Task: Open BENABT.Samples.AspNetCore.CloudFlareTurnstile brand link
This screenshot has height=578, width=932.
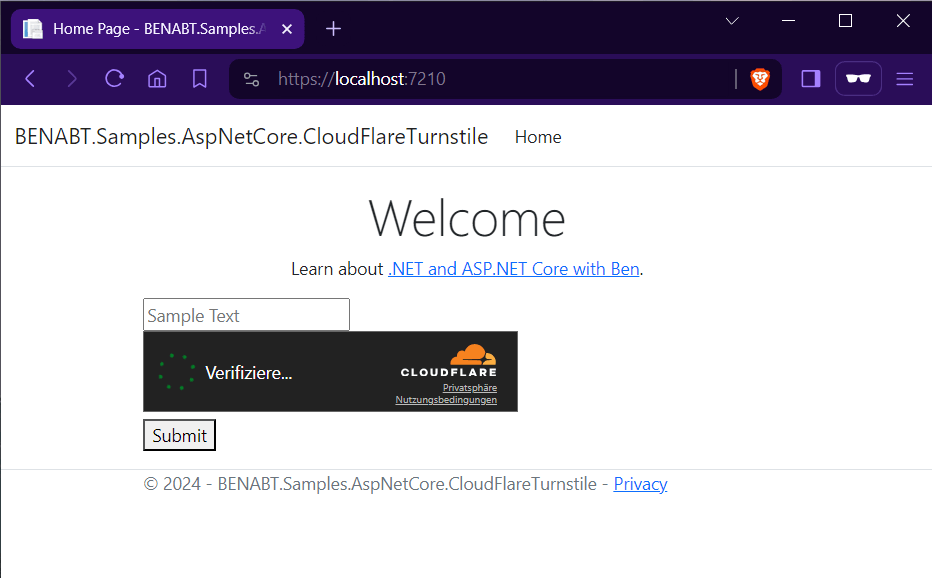Action: [251, 137]
